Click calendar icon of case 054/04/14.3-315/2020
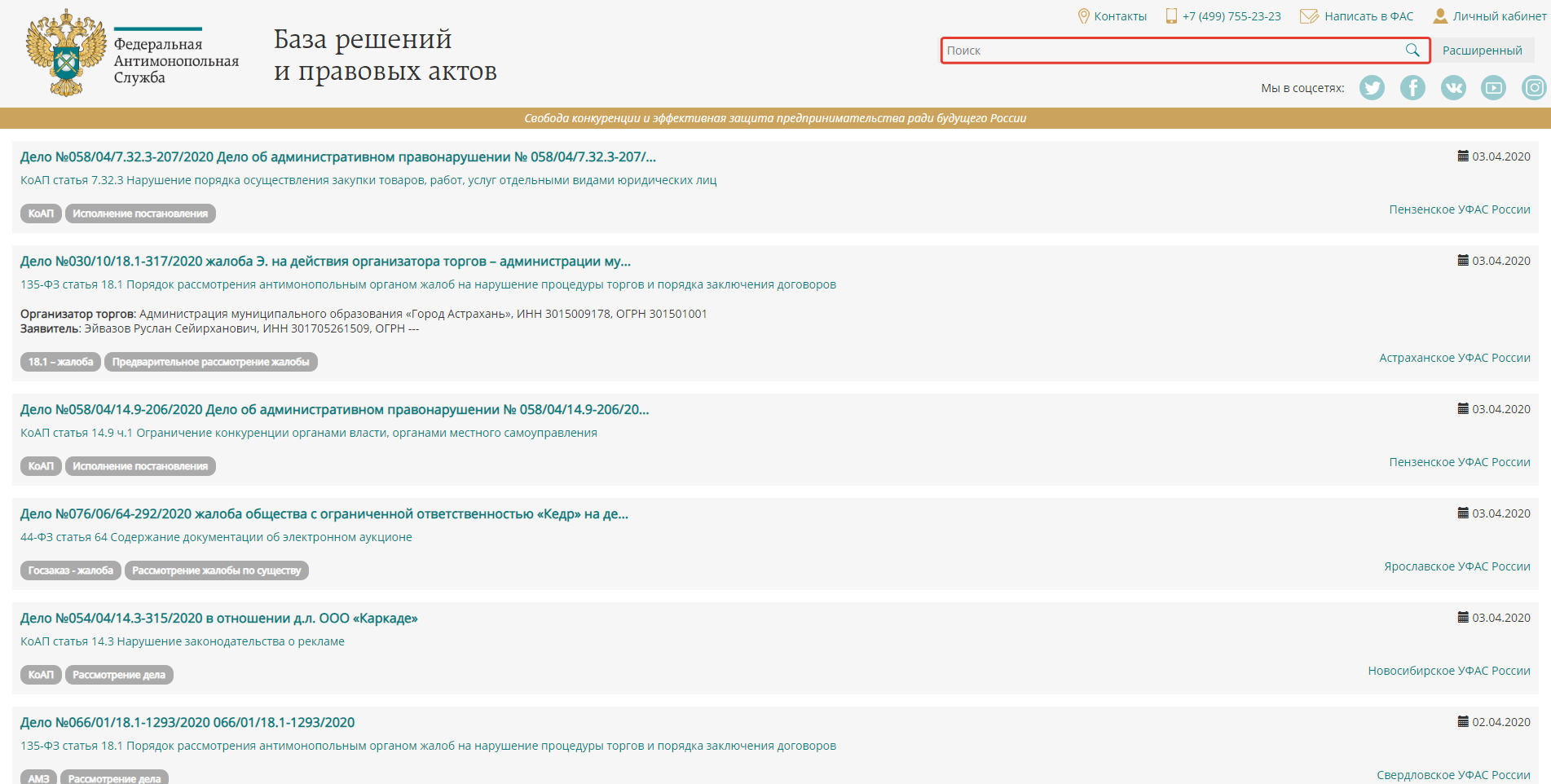The width and height of the screenshot is (1551, 784). pos(1463,617)
